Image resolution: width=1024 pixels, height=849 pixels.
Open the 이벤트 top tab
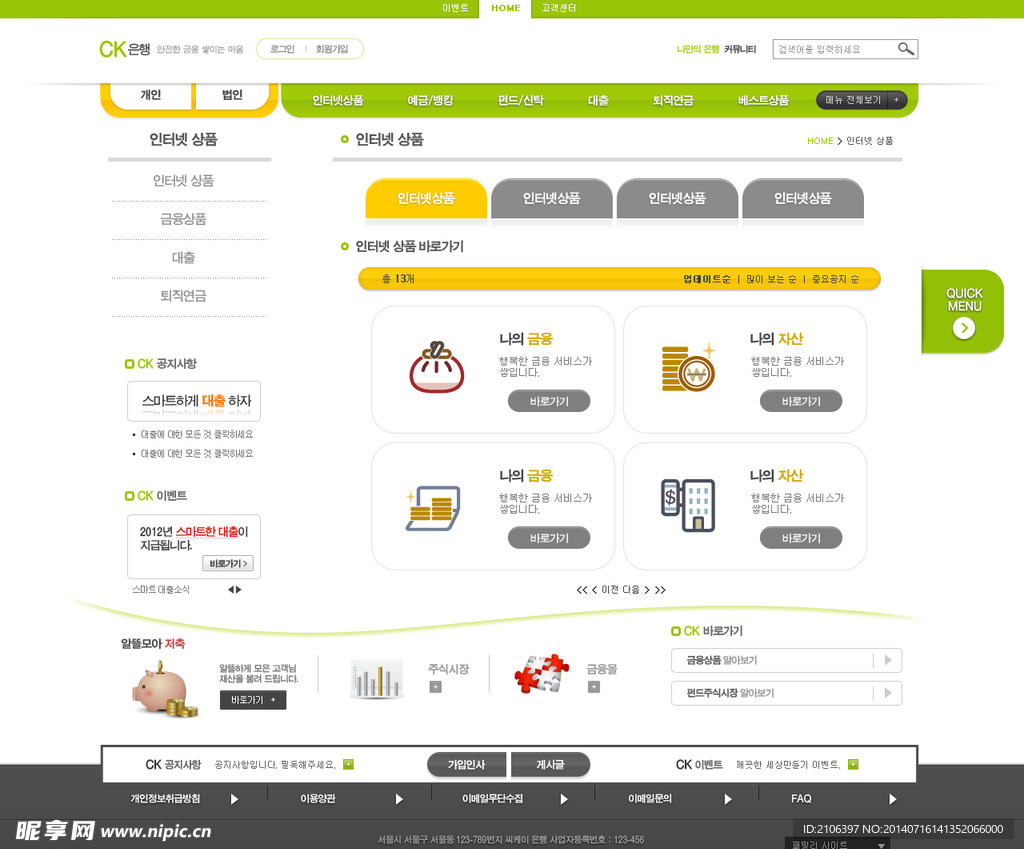(x=455, y=8)
